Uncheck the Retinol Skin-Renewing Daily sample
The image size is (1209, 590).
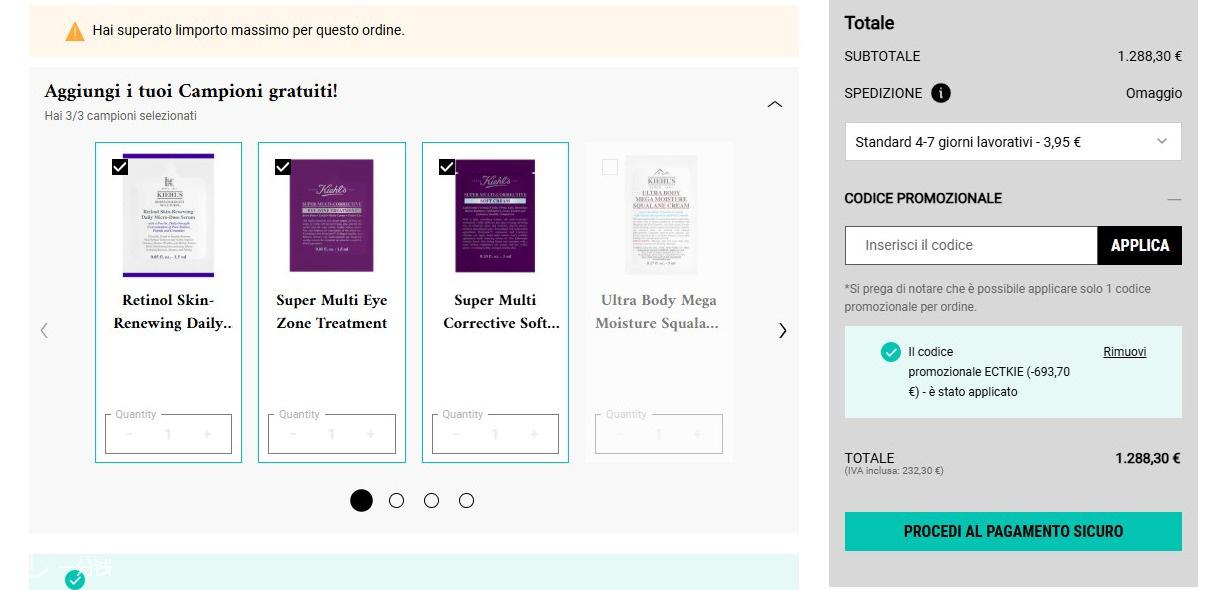click(120, 167)
